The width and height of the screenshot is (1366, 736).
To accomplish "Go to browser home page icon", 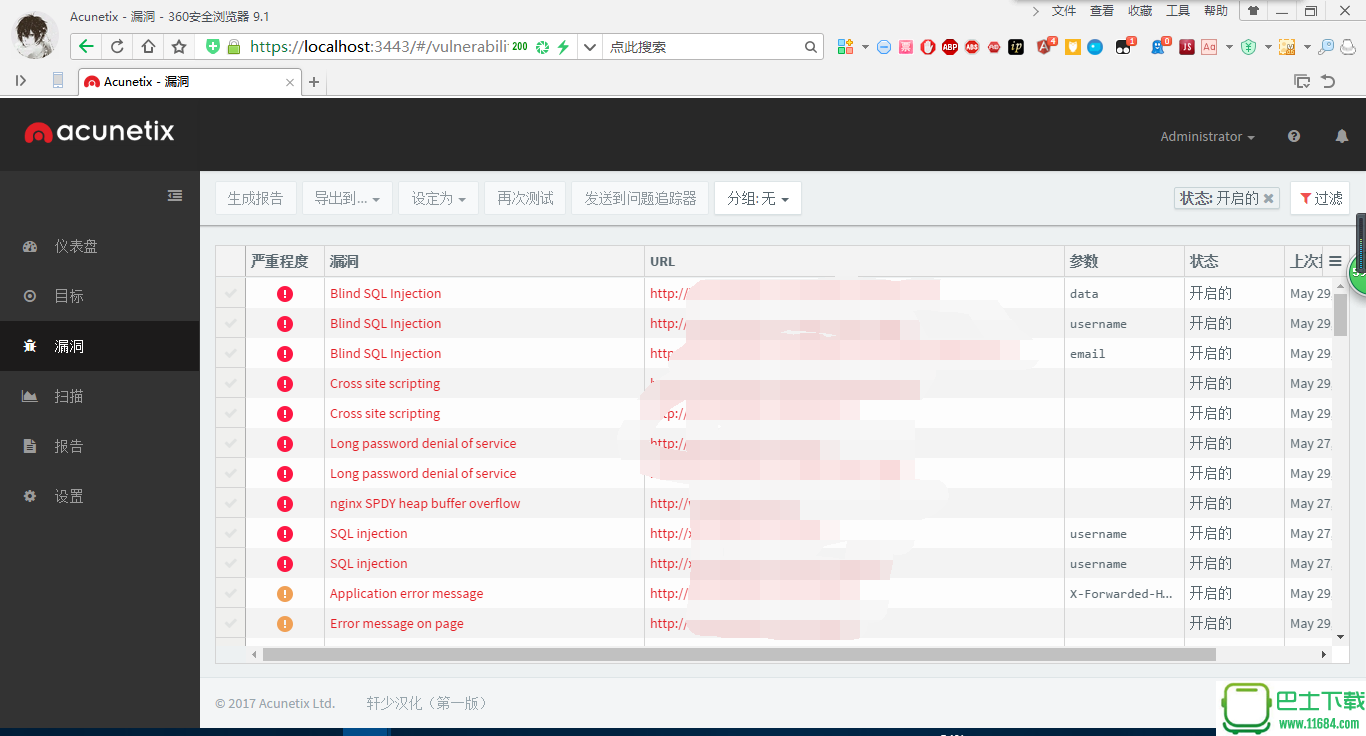I will 148,46.
